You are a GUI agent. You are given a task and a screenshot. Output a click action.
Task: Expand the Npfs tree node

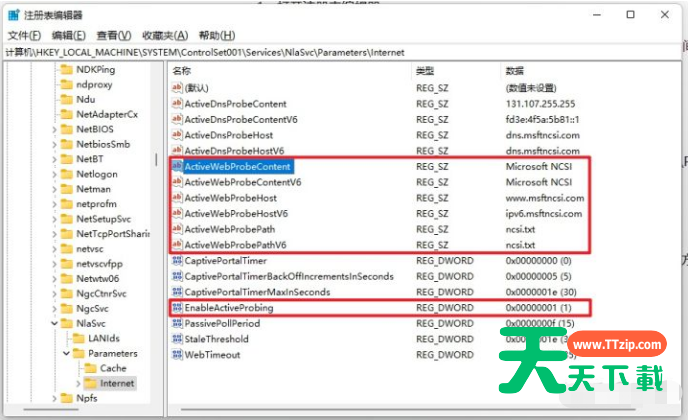55,398
